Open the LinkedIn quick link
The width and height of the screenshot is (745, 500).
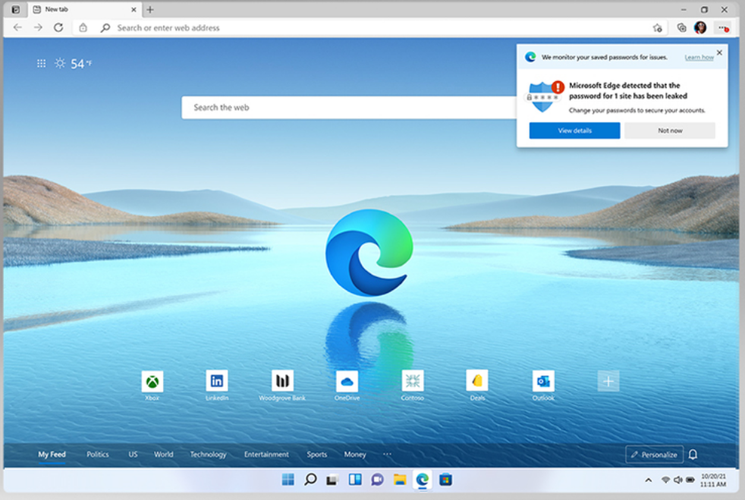tap(217, 385)
